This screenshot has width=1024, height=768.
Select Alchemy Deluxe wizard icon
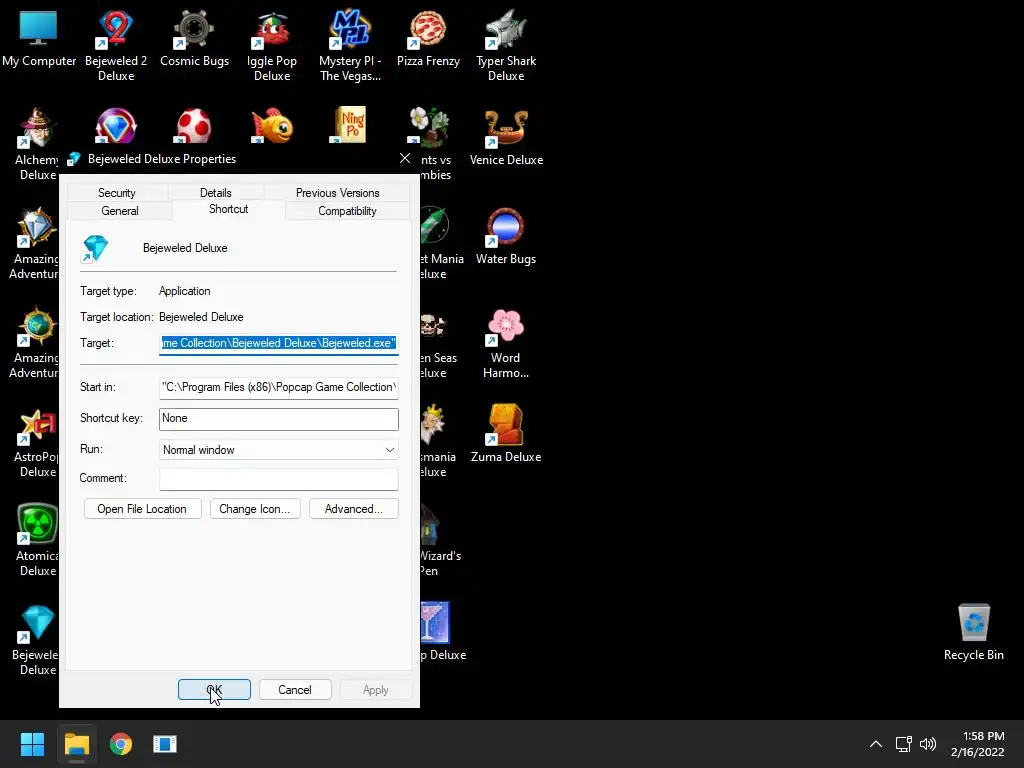point(37,127)
